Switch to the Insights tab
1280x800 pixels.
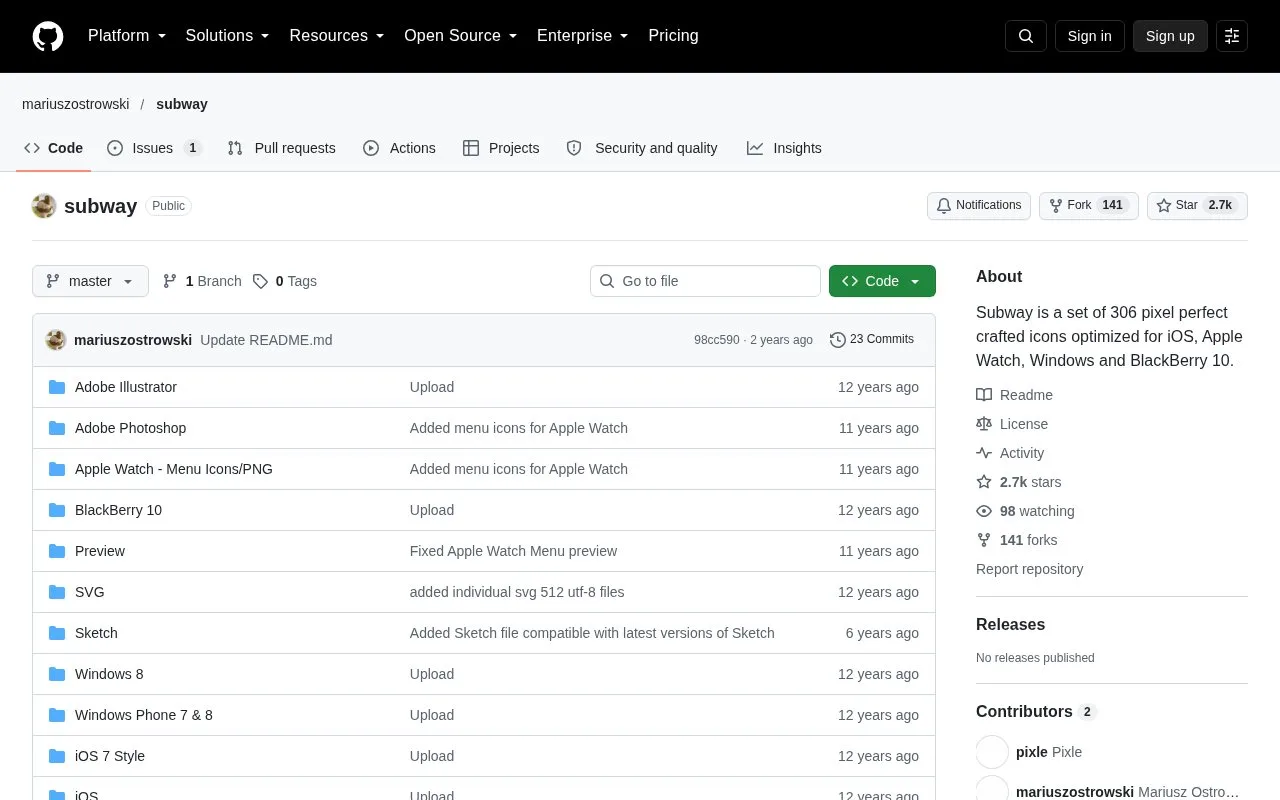click(784, 148)
